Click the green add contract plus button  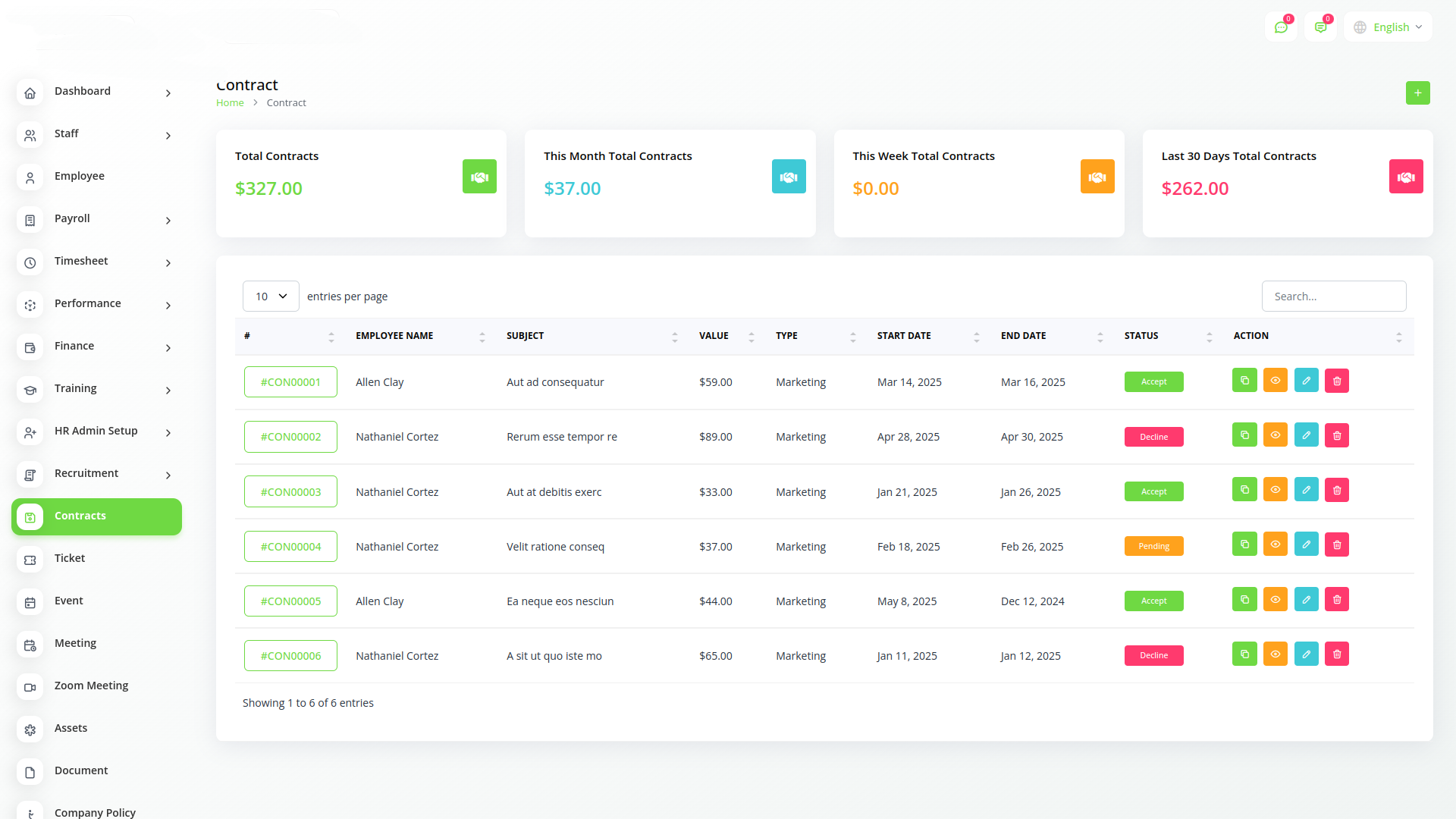1417,93
